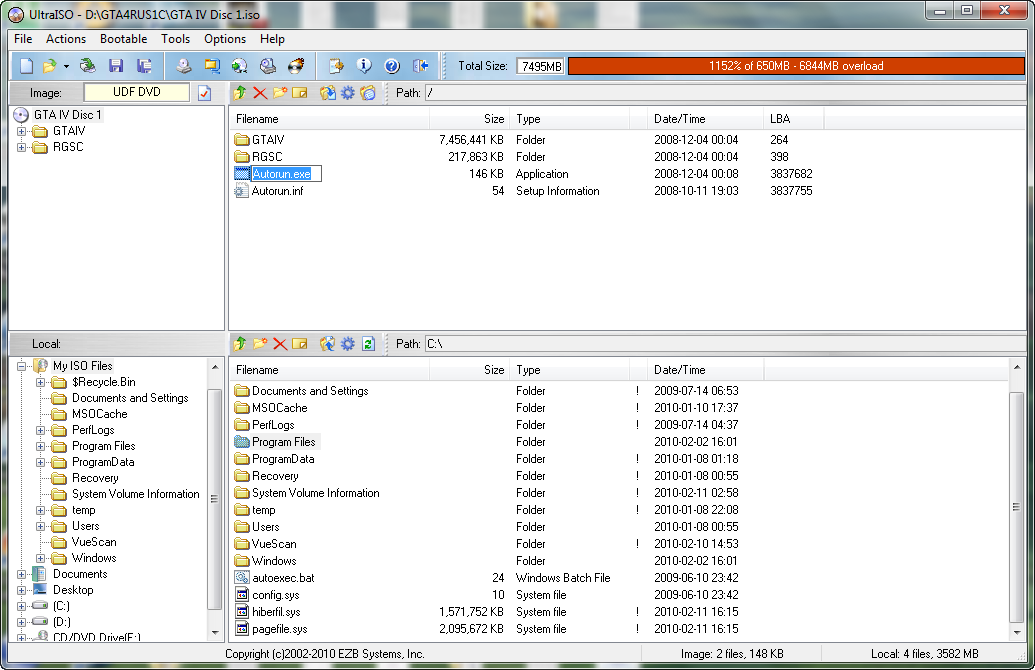Click the Extract icon in image toolbar
The height and width of the screenshot is (670, 1035).
(327, 93)
